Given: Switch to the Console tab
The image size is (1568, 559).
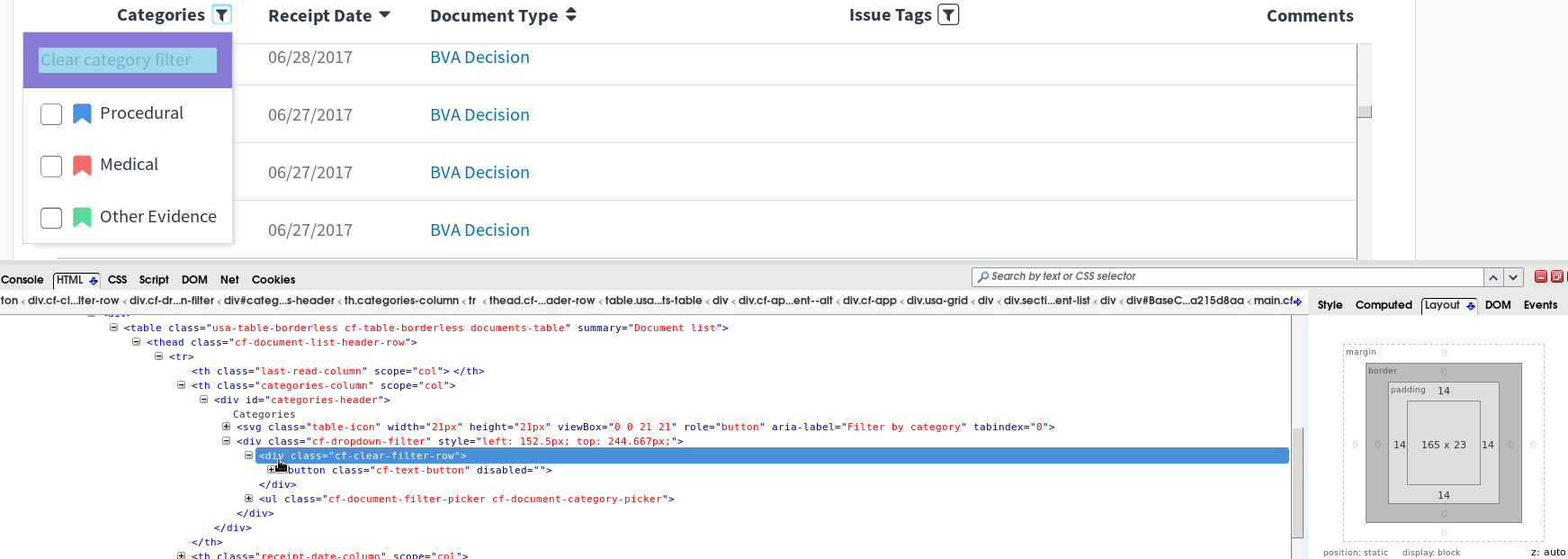Looking at the screenshot, I should pyautogui.click(x=22, y=280).
